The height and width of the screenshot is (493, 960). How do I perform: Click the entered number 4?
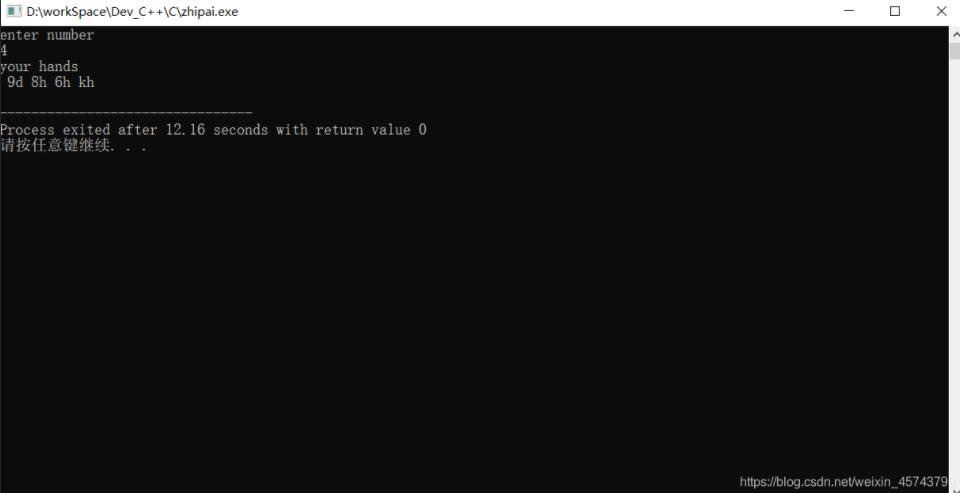tap(4, 51)
